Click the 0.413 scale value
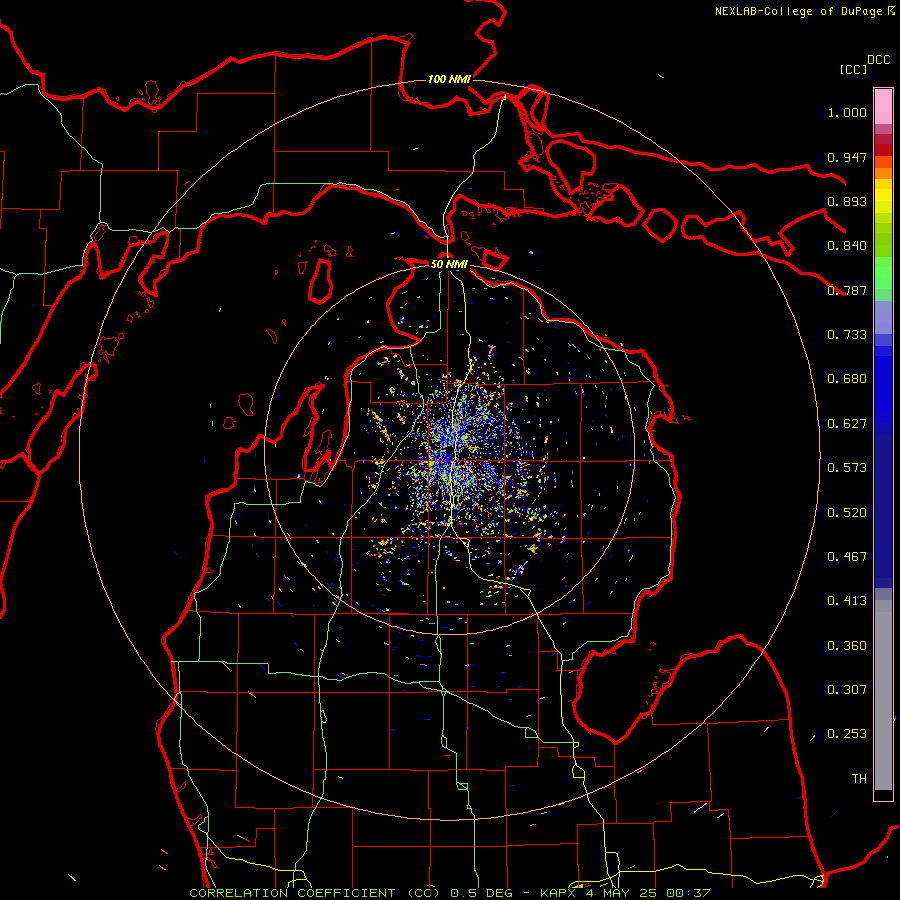 [x=847, y=601]
